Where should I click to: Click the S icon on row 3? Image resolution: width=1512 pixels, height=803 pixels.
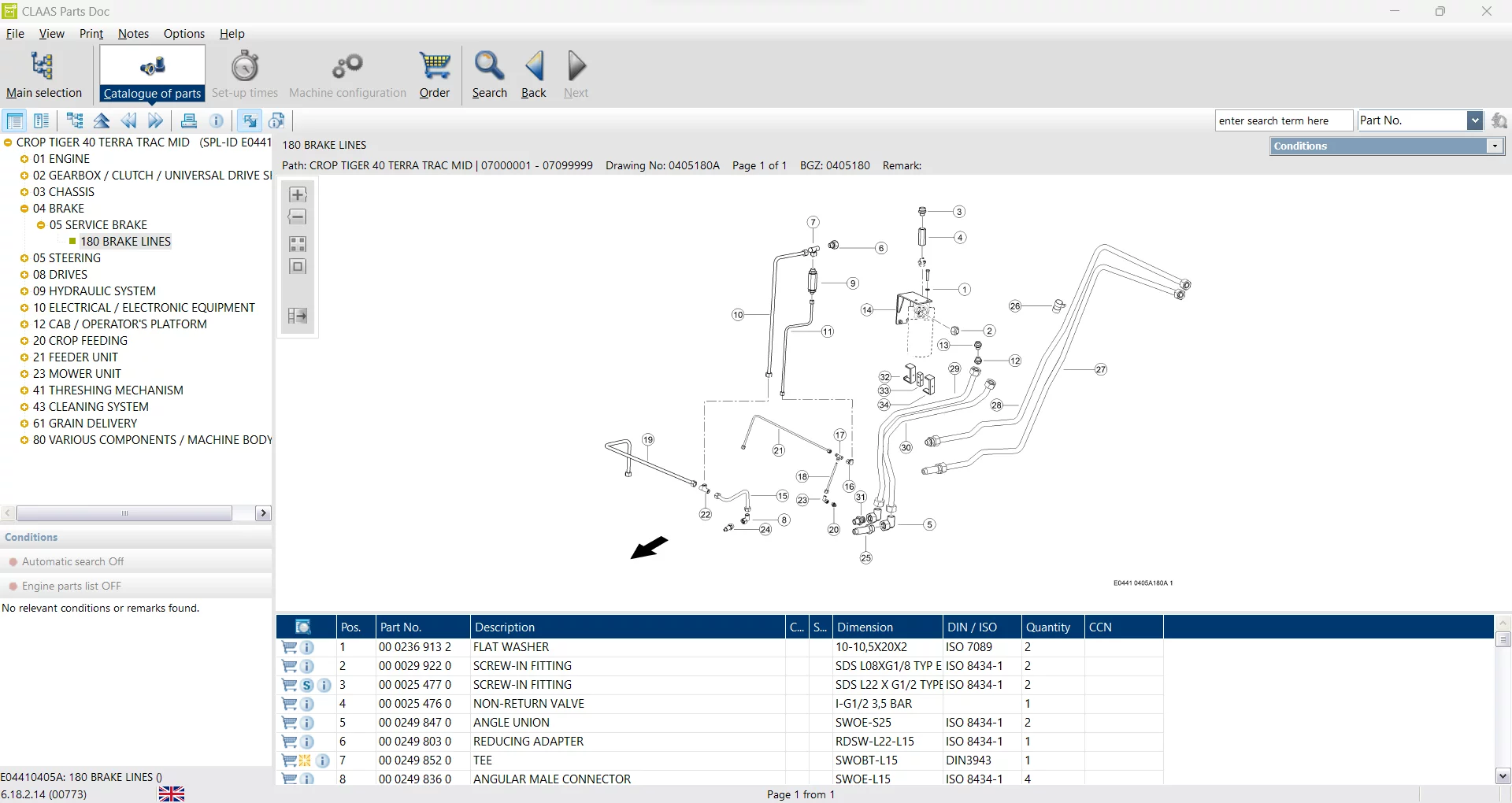point(306,685)
